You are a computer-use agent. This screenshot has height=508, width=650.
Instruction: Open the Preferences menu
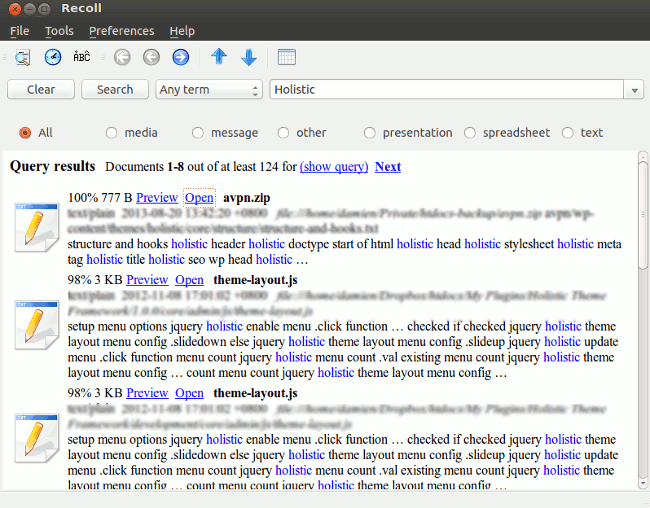coord(121,31)
